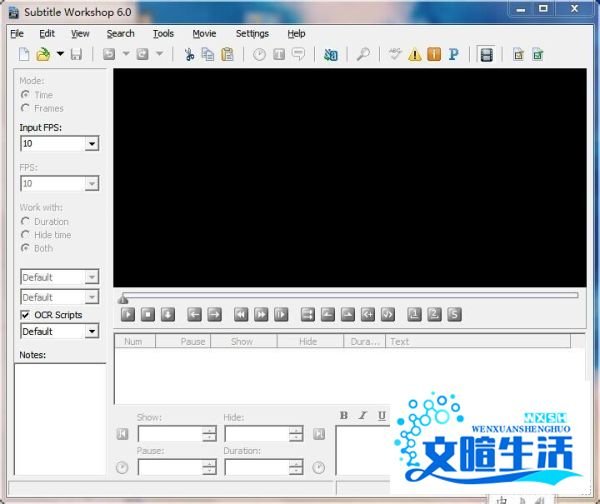Viewport: 600px width, 504px height.
Task: Click the Show time input field
Action: (177, 434)
